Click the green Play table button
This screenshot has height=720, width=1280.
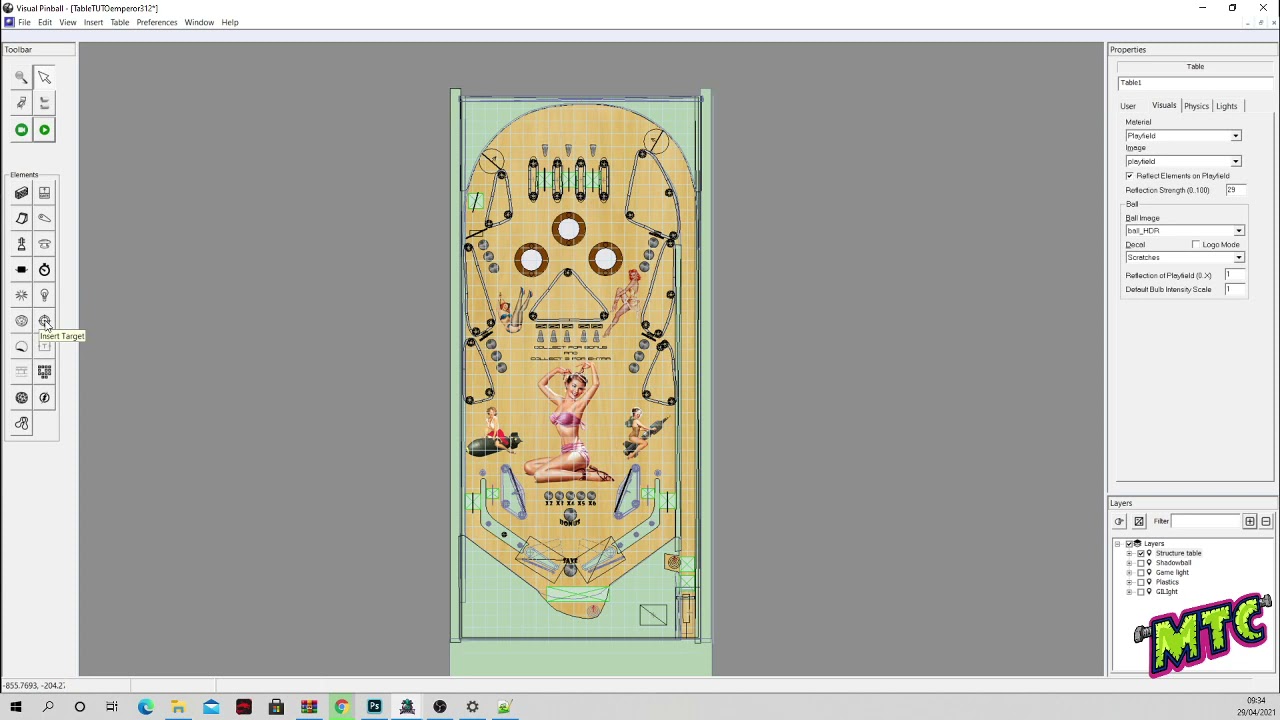(44, 129)
